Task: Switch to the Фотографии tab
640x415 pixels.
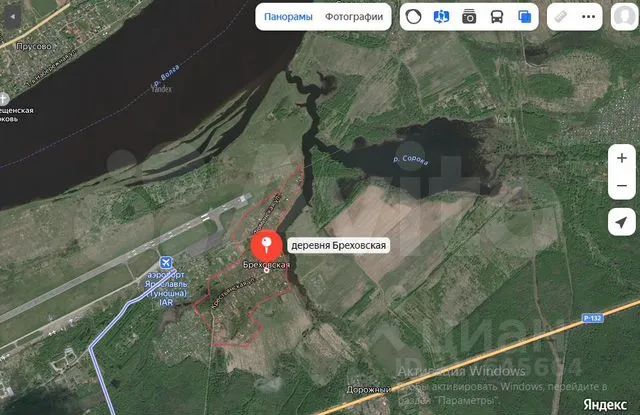Action: tap(354, 17)
